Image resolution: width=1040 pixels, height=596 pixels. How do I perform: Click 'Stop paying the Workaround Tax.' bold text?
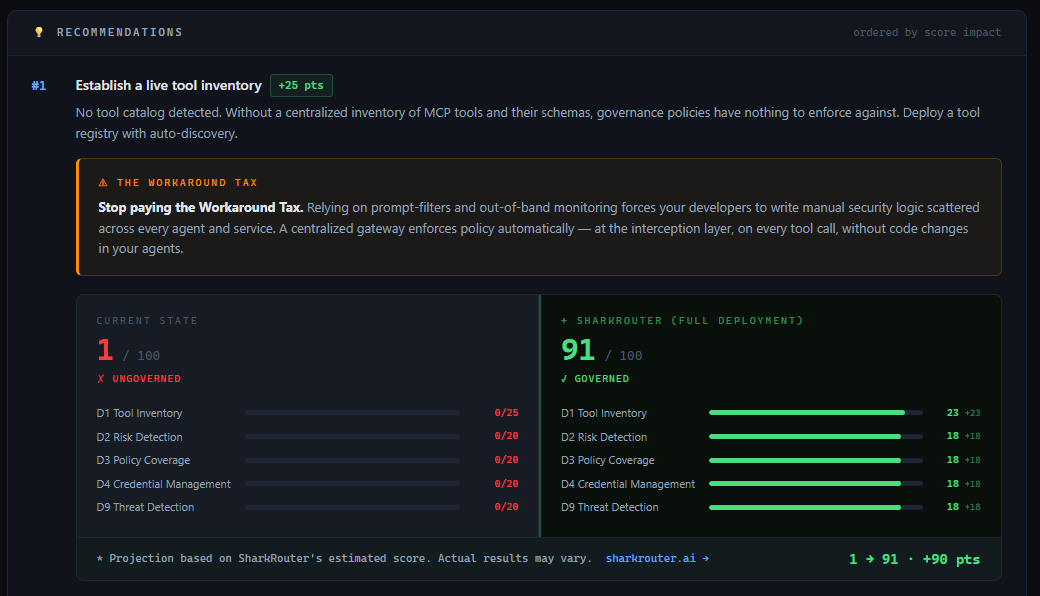200,208
